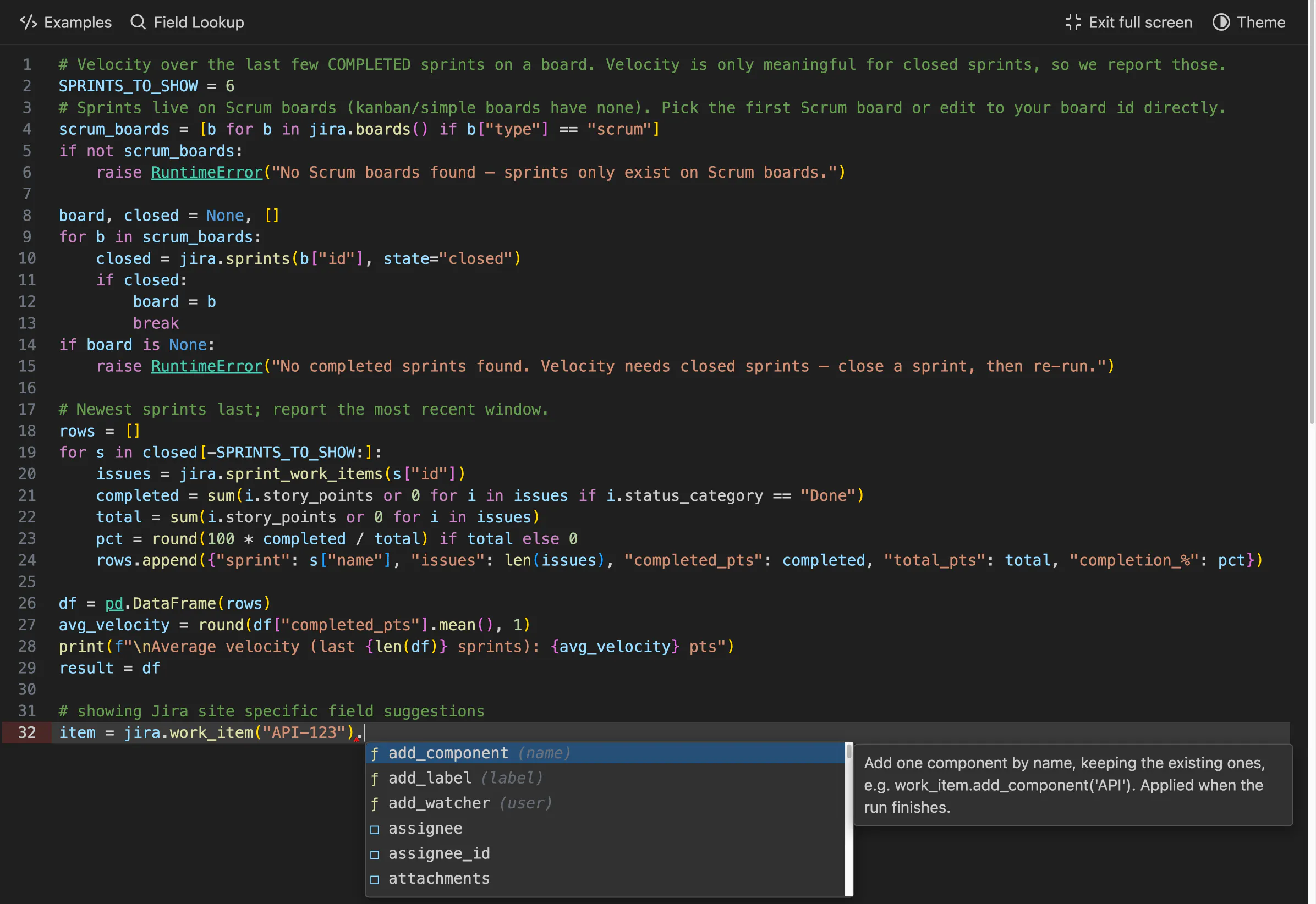Click the add_component documentation tooltip
The height and width of the screenshot is (904, 1316).
coord(1073,785)
